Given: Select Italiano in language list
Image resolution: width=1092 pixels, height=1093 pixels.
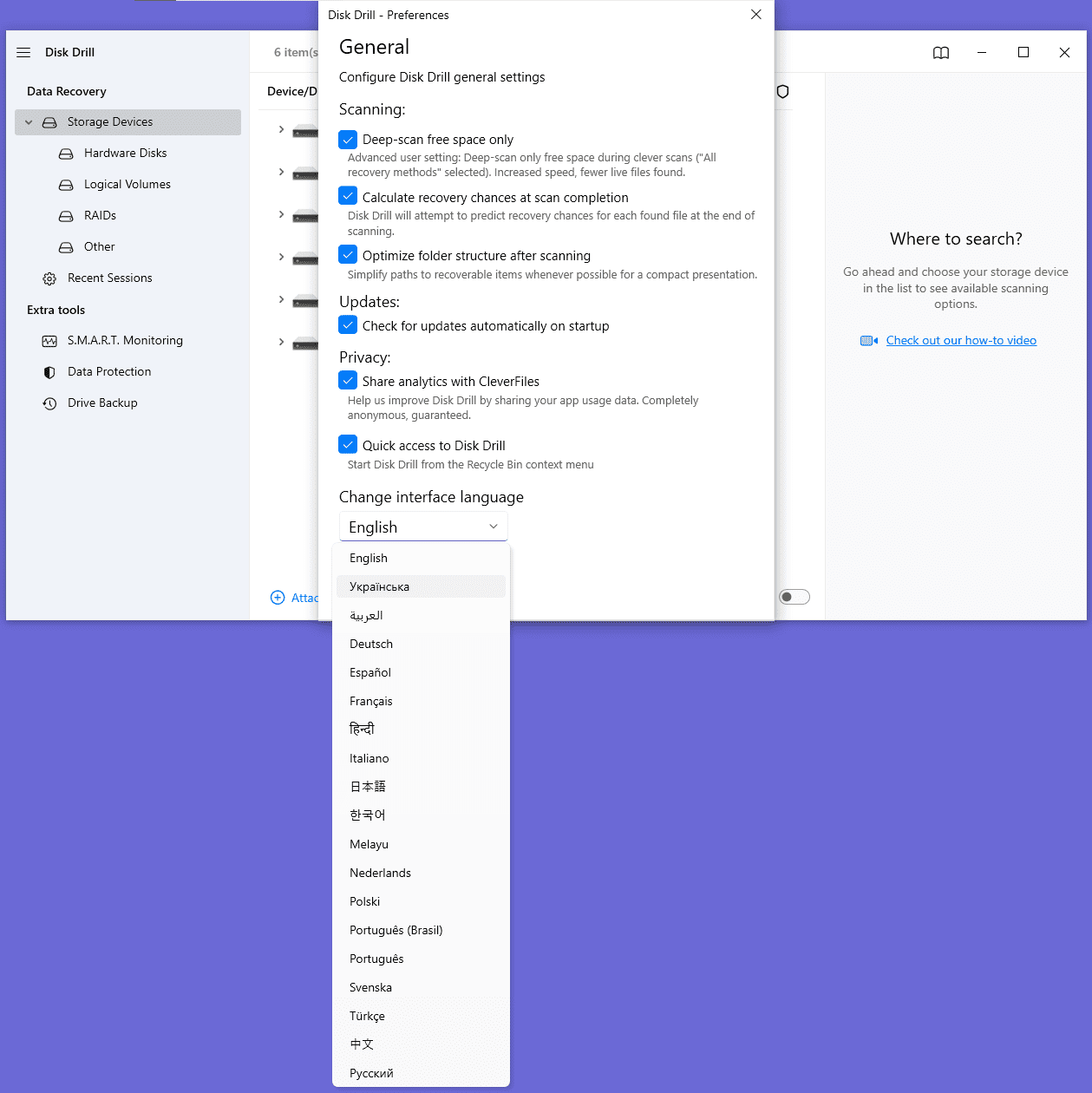Looking at the screenshot, I should [x=421, y=758].
